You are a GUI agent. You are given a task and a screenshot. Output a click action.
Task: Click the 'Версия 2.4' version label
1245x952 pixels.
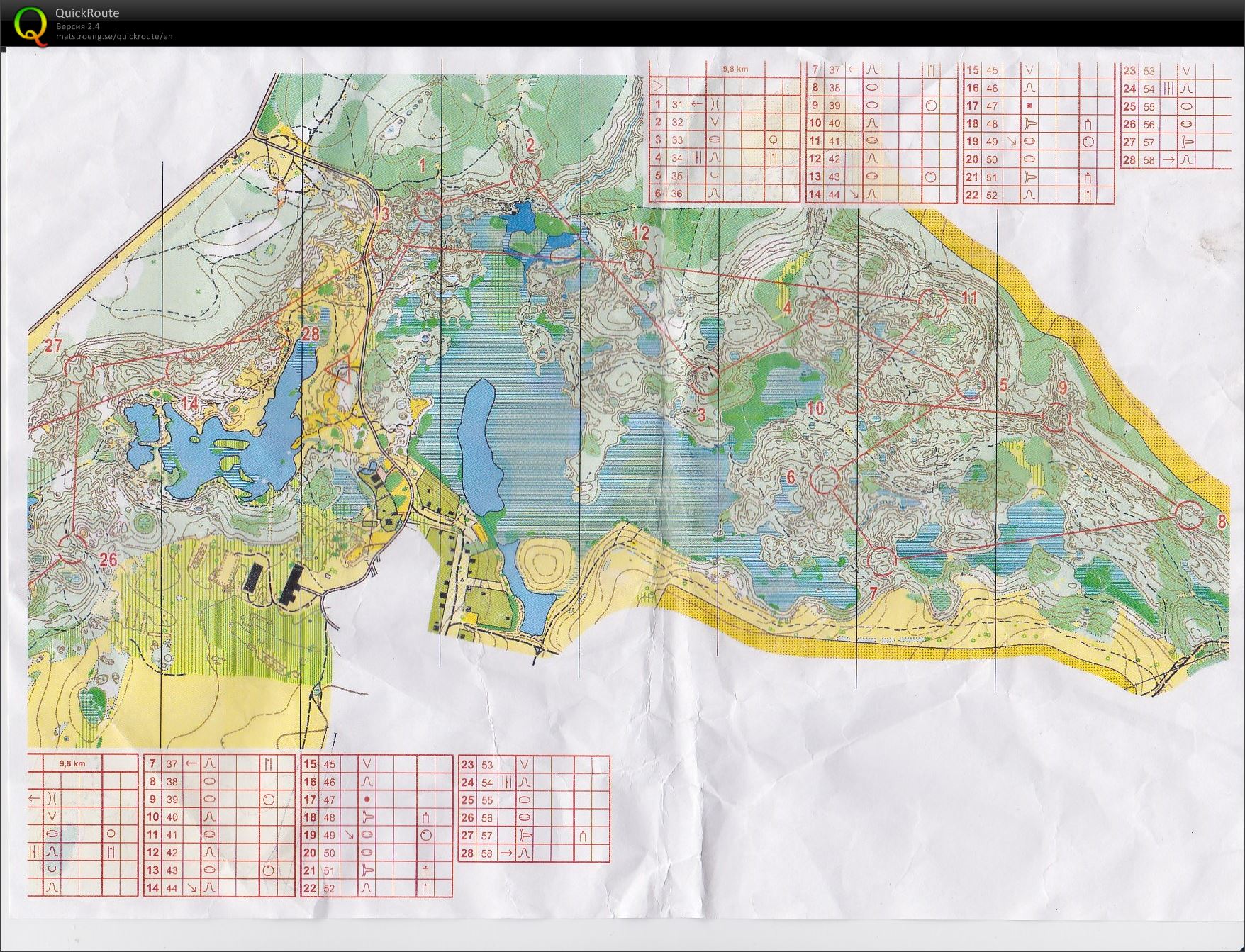77,26
